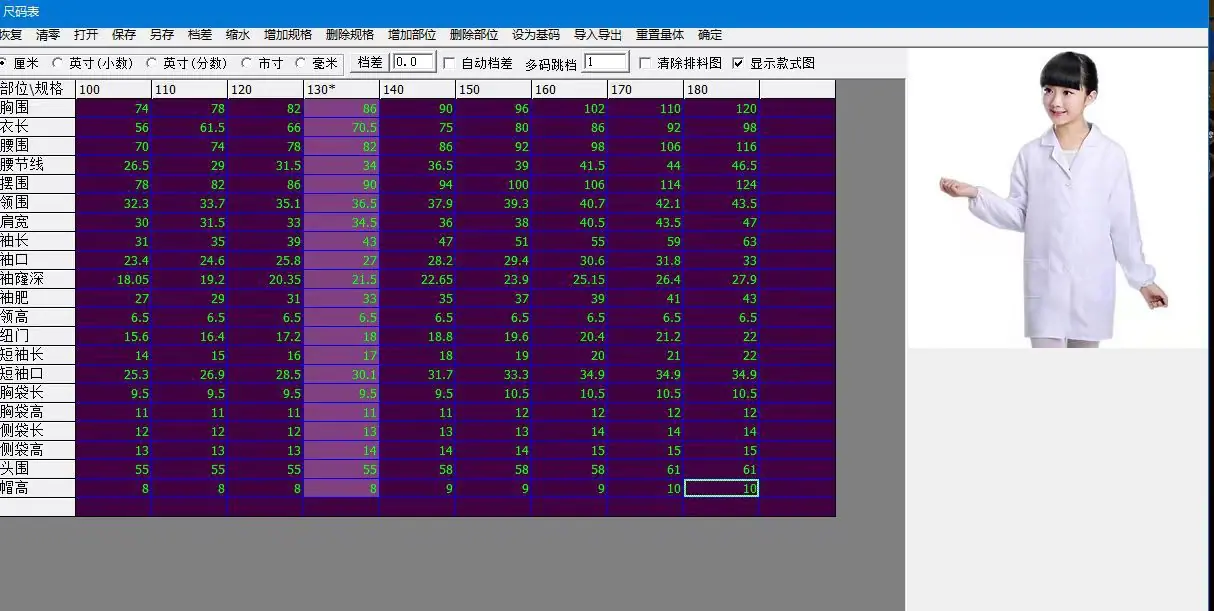Open the 打开 menu item
1214x611 pixels.
point(86,34)
